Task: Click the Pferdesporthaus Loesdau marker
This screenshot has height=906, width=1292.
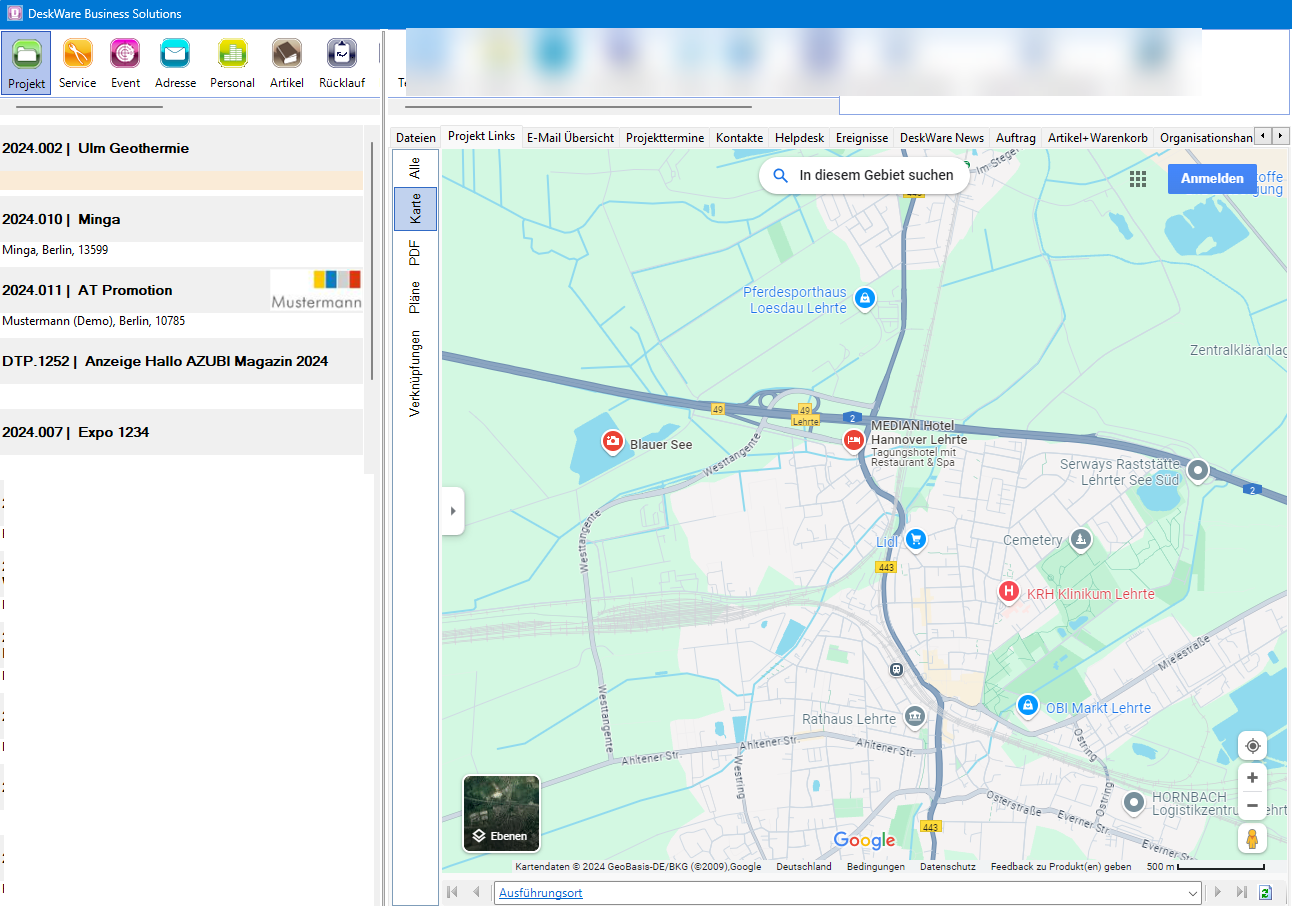Action: click(x=865, y=298)
